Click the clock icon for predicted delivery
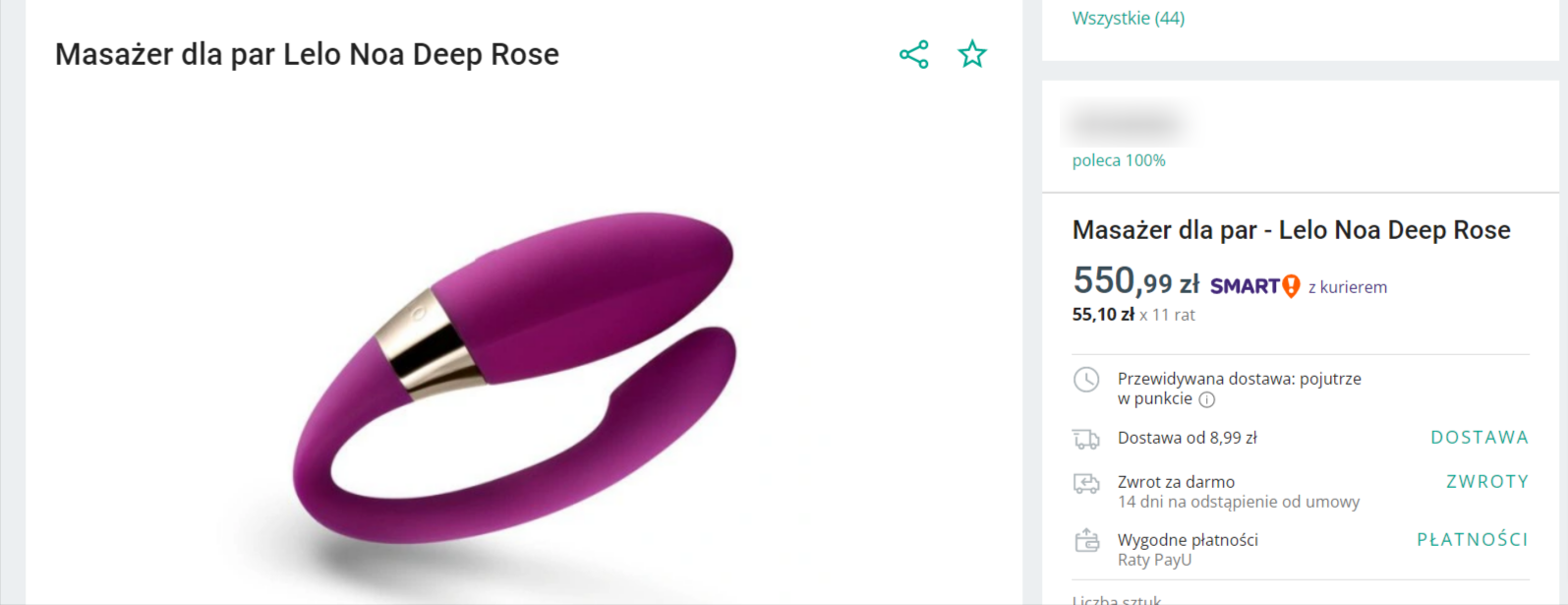This screenshot has height=605, width=1568. point(1086,380)
